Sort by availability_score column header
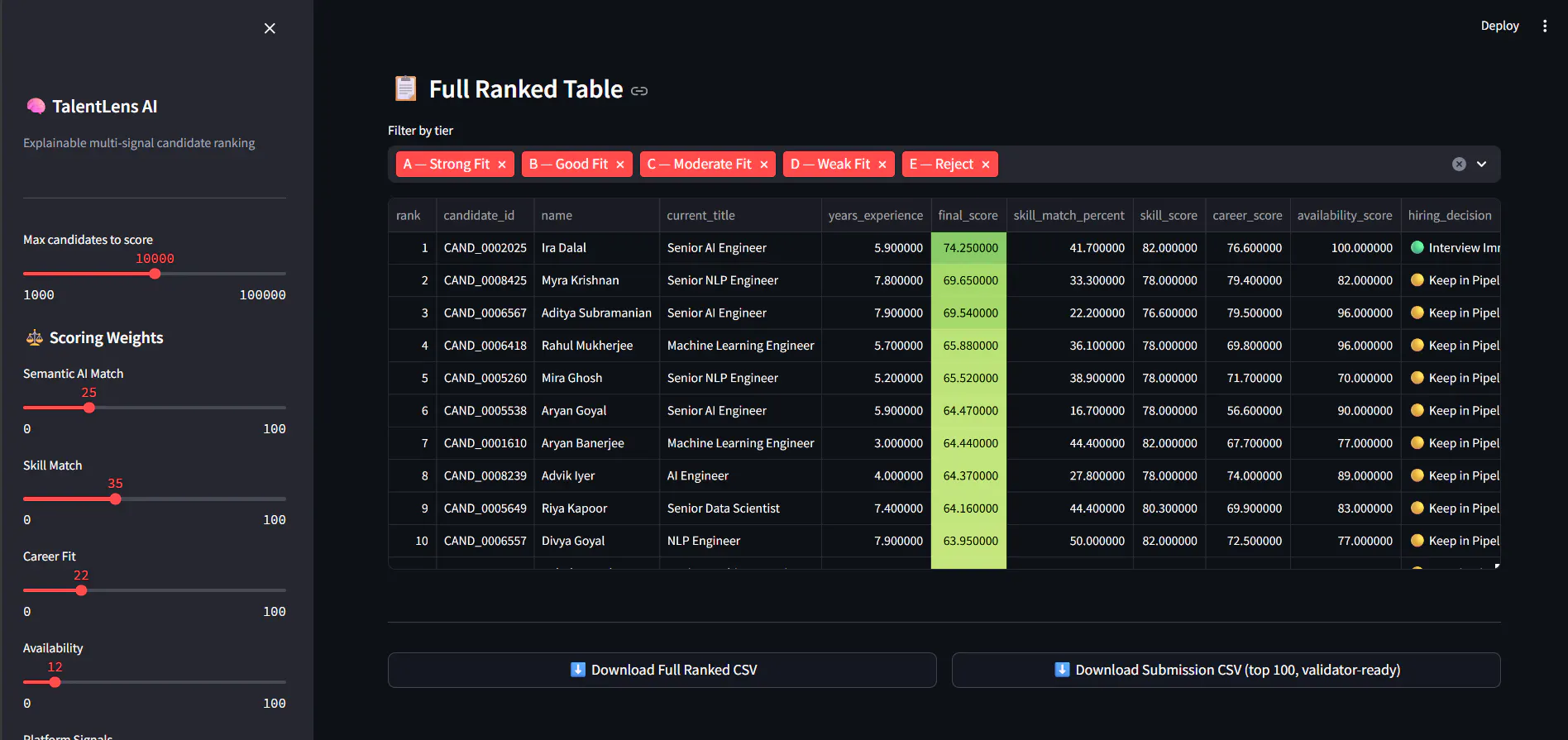 pos(1345,215)
